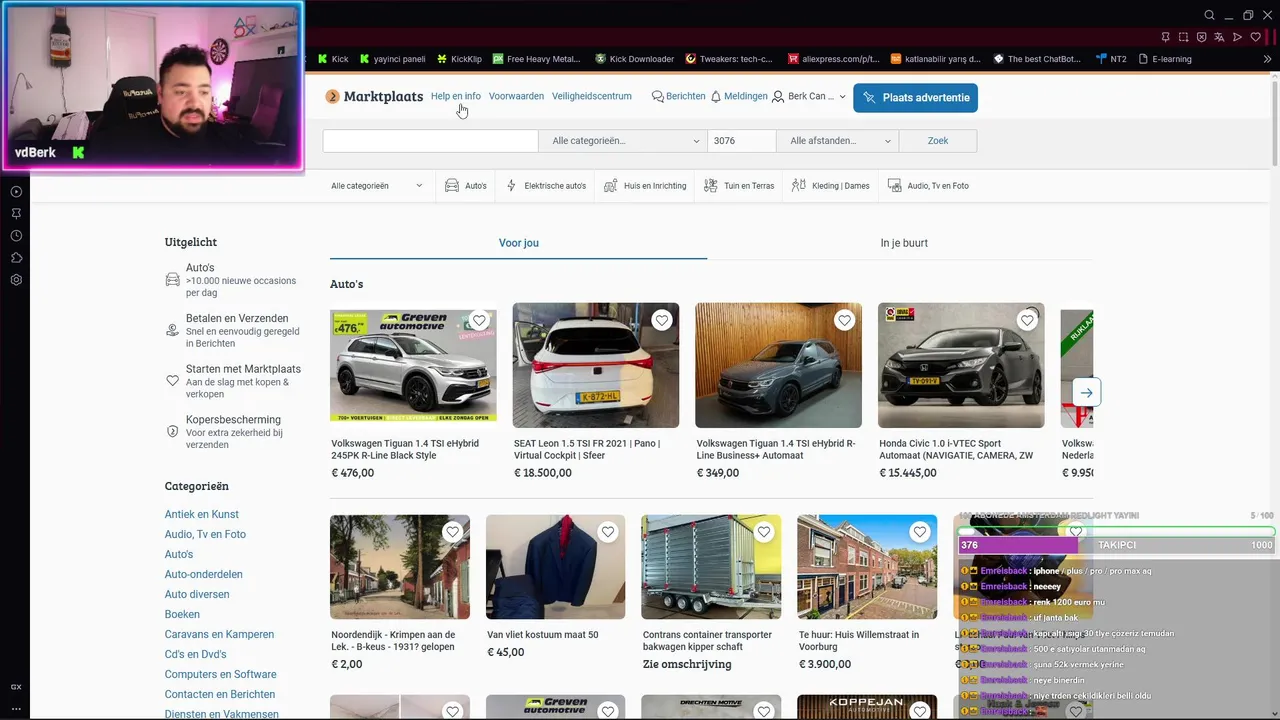Click the search keyword input field
This screenshot has width=1280, height=720.
430,141
